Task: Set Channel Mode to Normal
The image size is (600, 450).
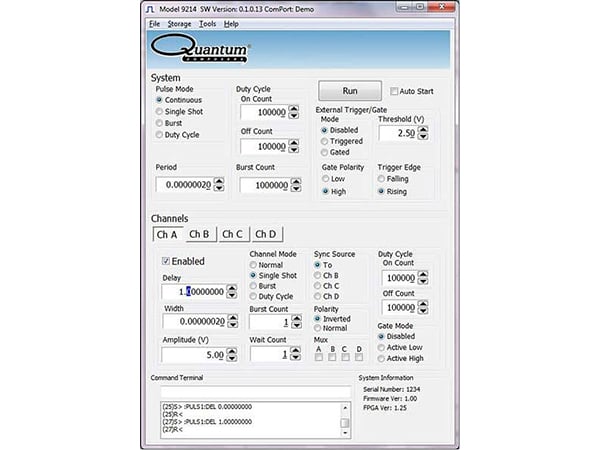Action: [x=253, y=265]
